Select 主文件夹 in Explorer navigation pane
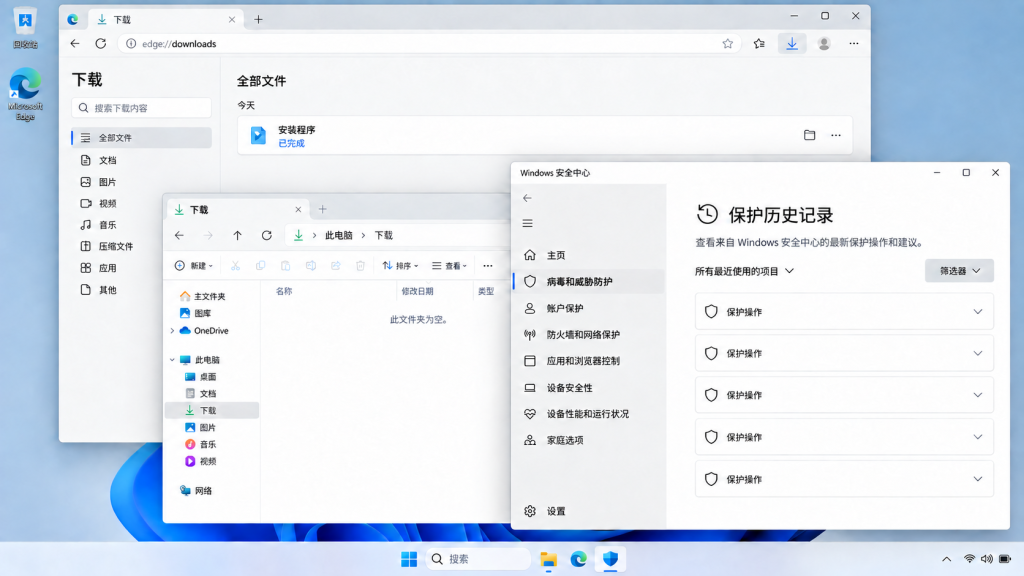The image size is (1024, 576). (x=202, y=296)
